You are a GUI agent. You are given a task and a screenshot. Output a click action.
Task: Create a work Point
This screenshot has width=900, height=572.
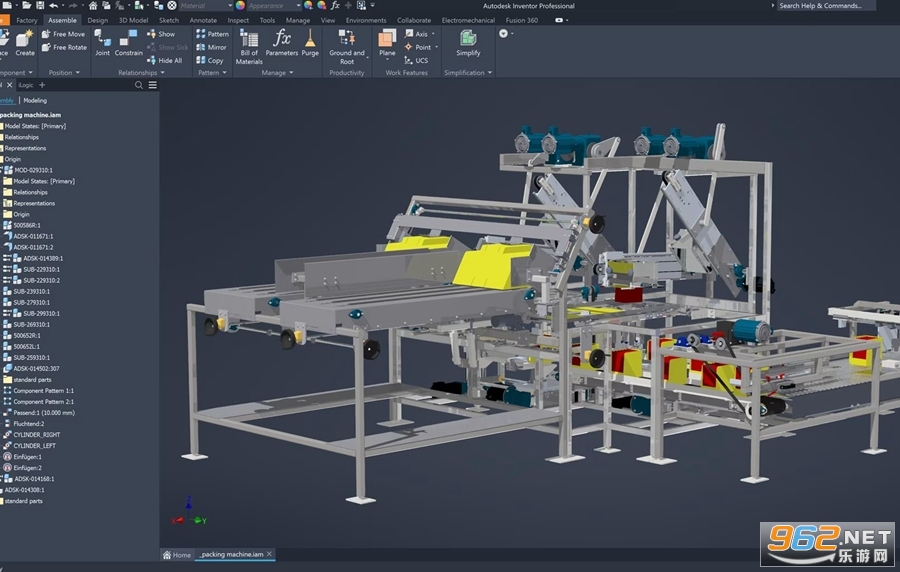click(418, 47)
